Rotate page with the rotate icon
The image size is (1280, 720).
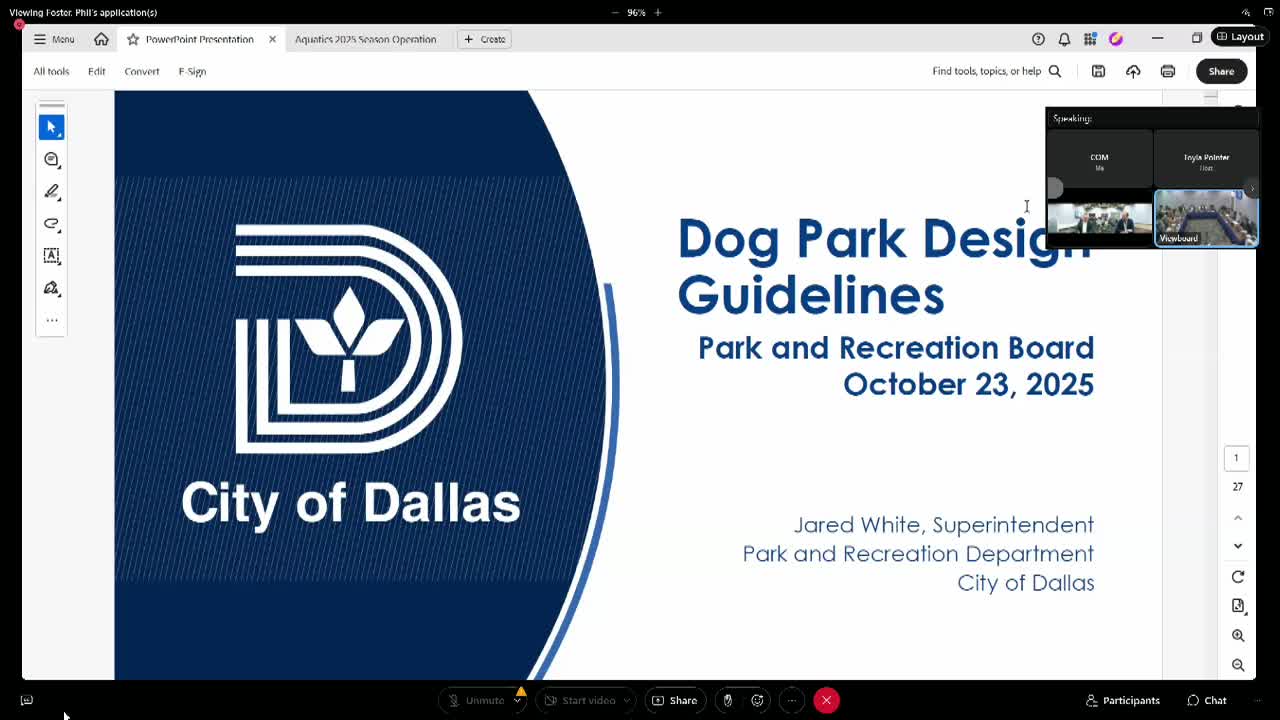[x=1238, y=577]
